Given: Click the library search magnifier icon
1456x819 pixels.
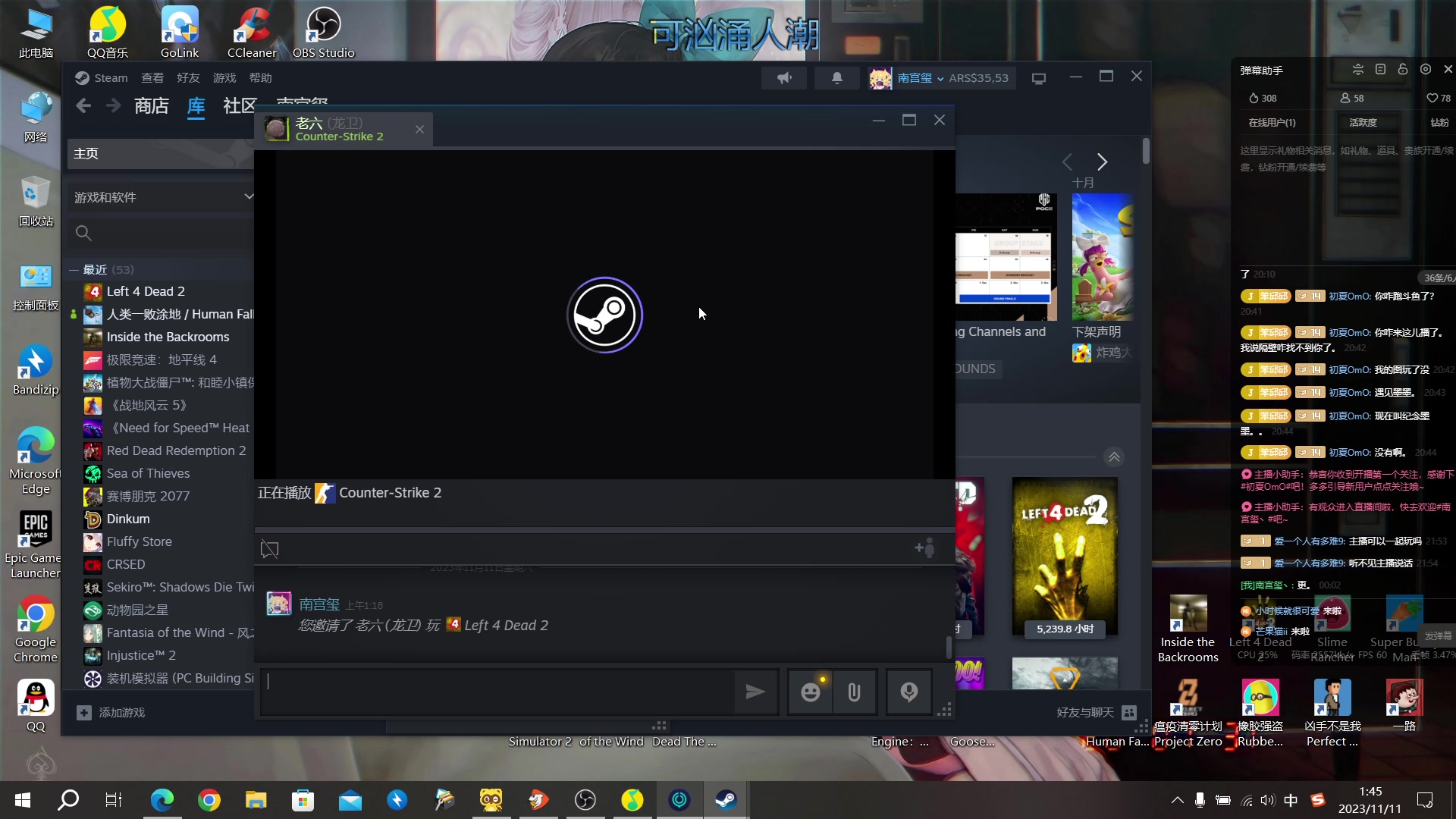Looking at the screenshot, I should click(x=83, y=233).
